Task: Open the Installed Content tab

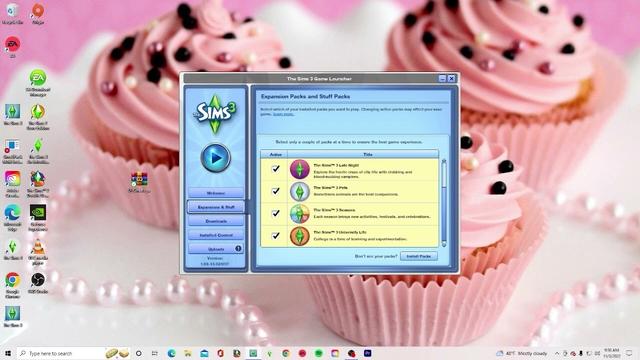Action: click(216, 235)
